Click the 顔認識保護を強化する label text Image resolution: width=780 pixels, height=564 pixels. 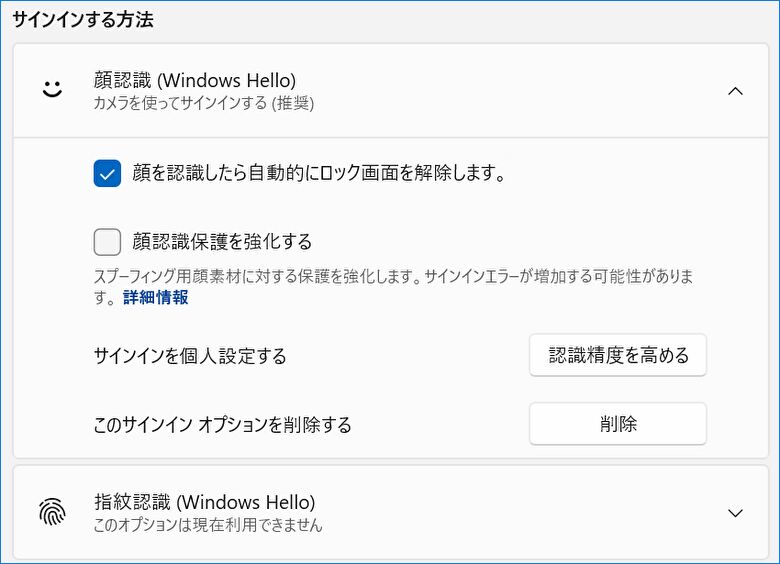pyautogui.click(x=222, y=242)
